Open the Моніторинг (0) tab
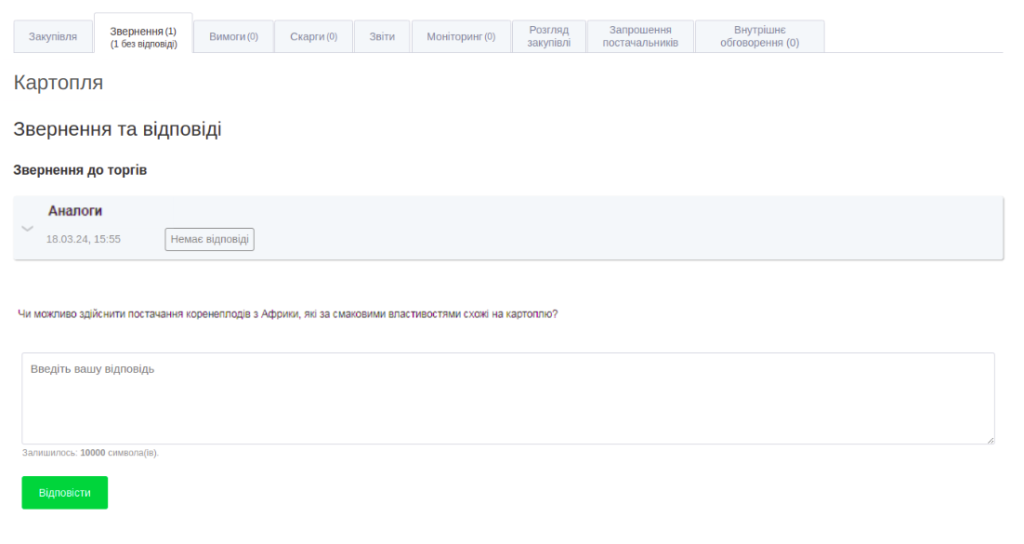1024x544 pixels. click(x=460, y=37)
